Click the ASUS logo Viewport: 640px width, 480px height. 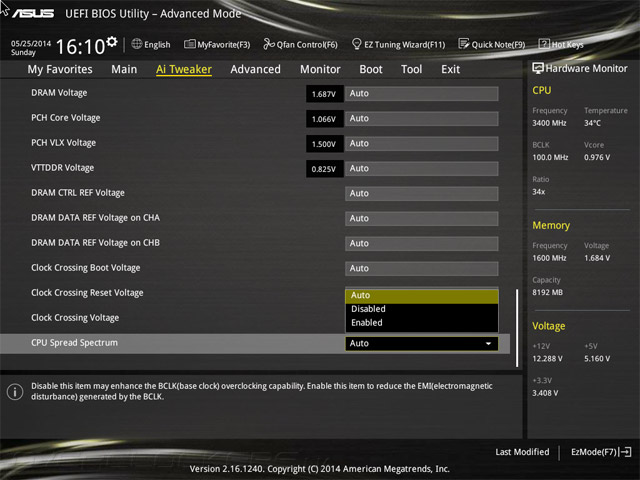33,13
